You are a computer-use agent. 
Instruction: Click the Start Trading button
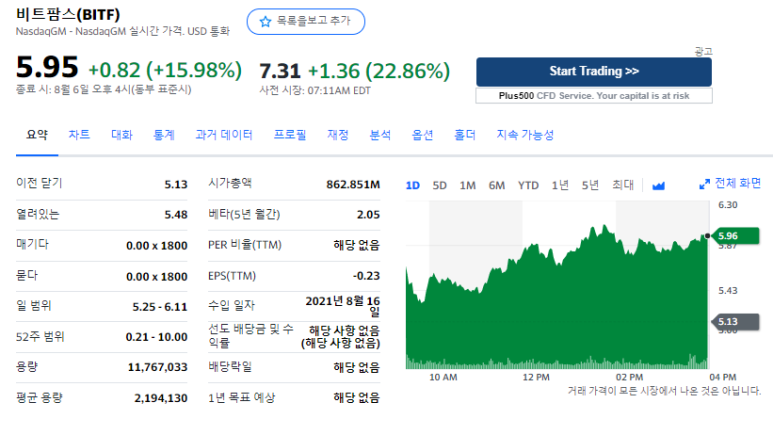[x=594, y=72]
